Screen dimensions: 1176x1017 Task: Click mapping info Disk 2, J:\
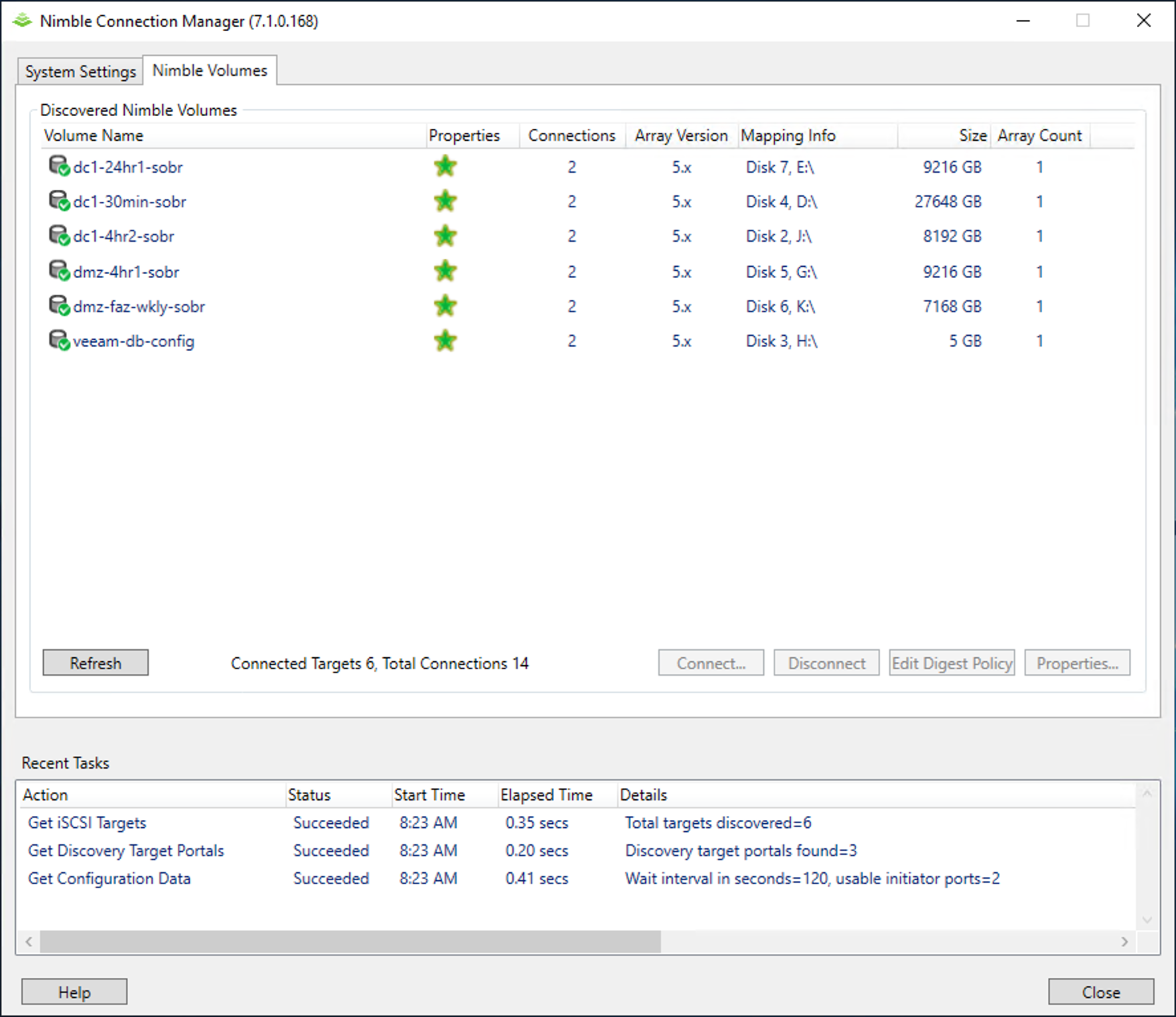(779, 236)
